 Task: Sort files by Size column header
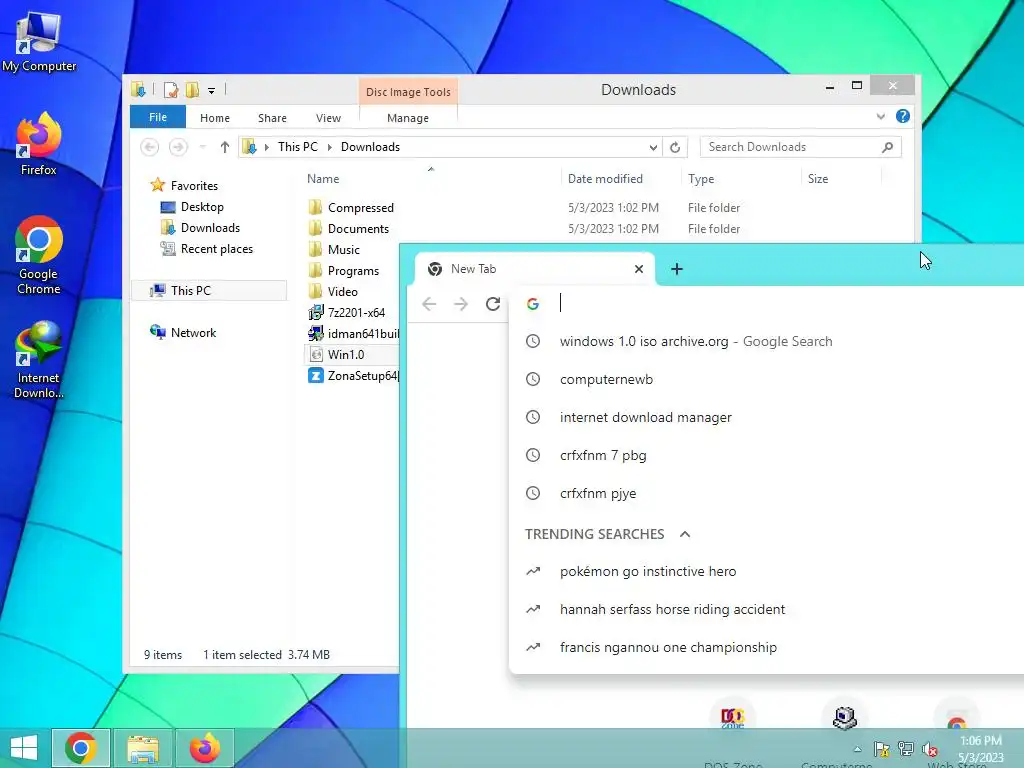818,178
